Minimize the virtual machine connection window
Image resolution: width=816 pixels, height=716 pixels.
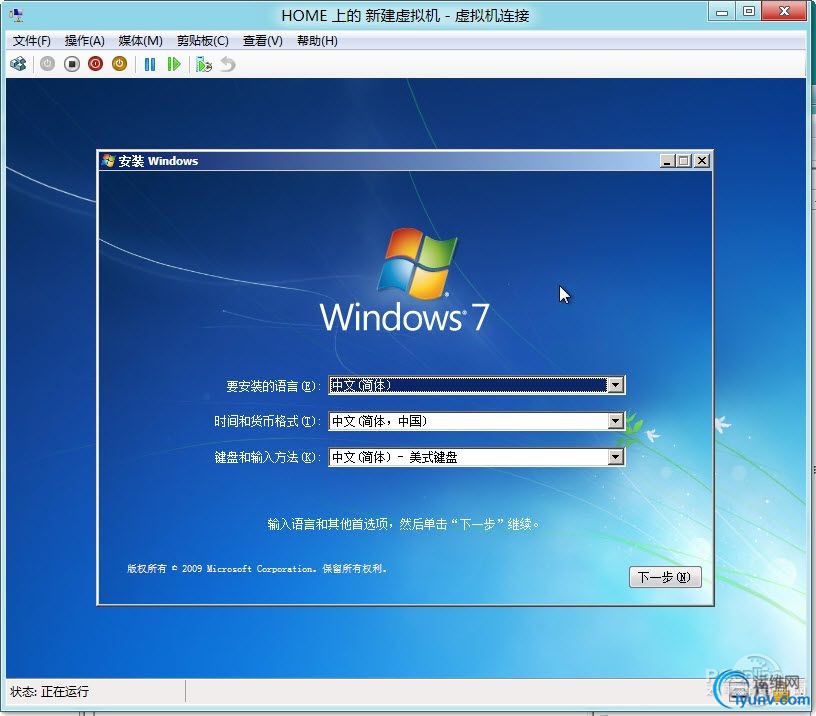click(722, 11)
